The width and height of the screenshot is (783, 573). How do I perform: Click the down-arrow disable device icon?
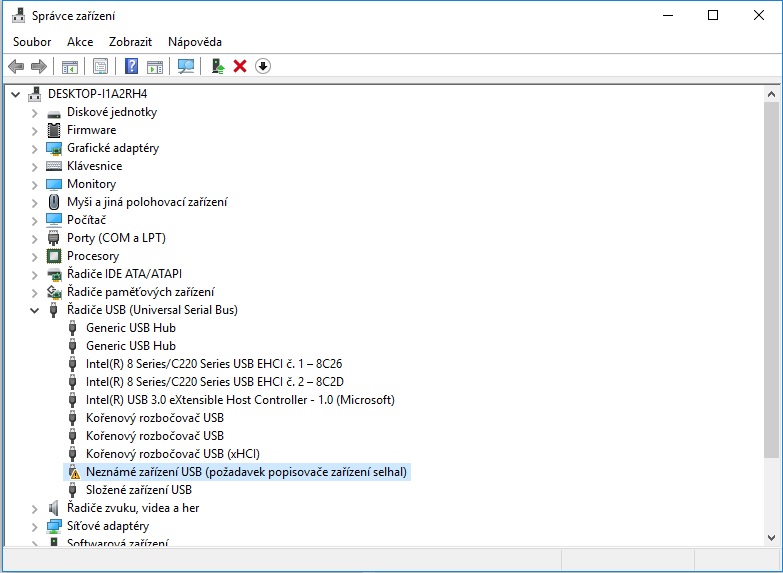click(263, 66)
